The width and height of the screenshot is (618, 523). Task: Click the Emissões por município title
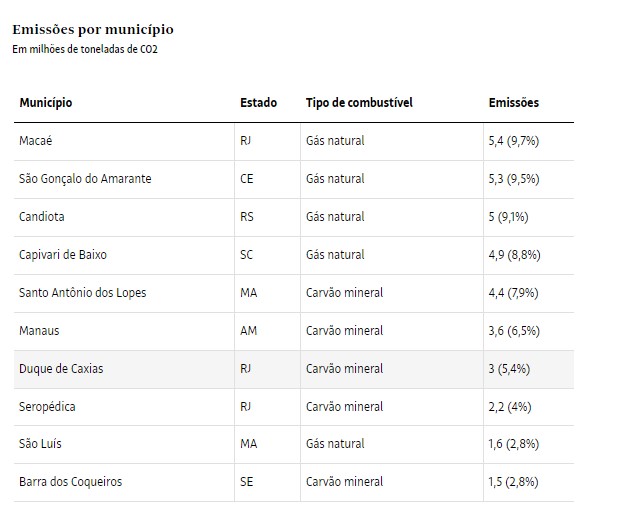tap(93, 30)
